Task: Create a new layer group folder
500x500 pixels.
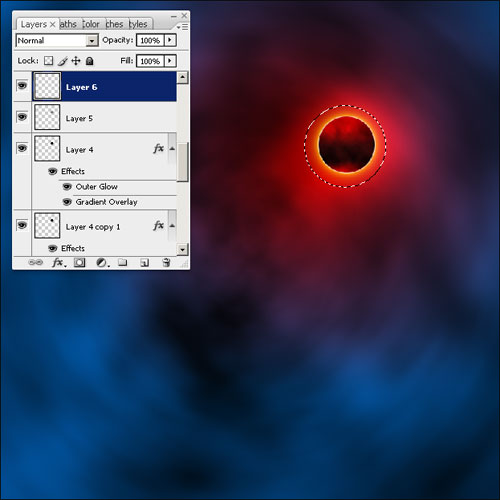Action: [x=123, y=262]
